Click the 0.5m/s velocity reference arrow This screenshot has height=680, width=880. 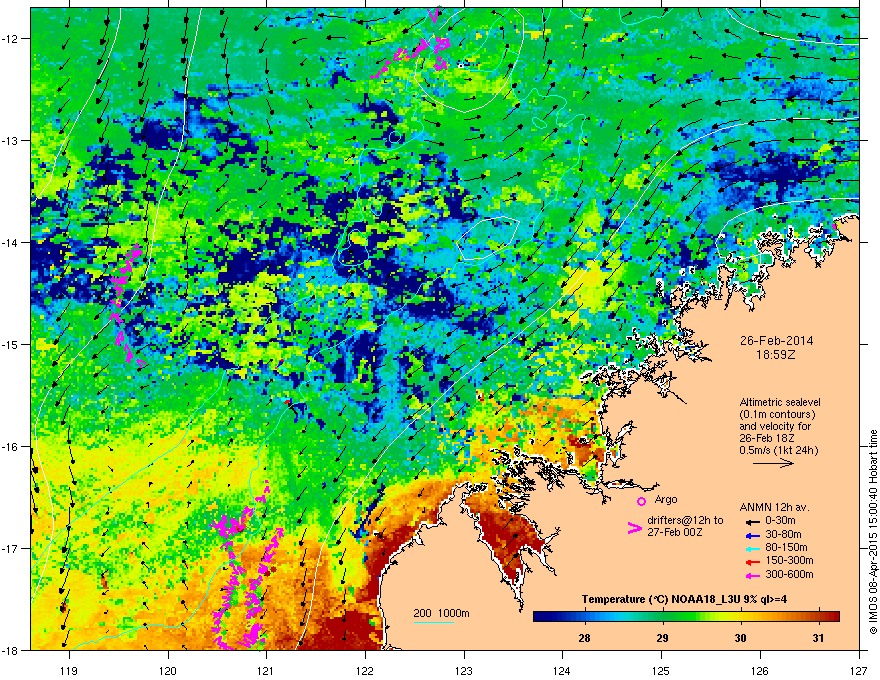click(x=773, y=463)
